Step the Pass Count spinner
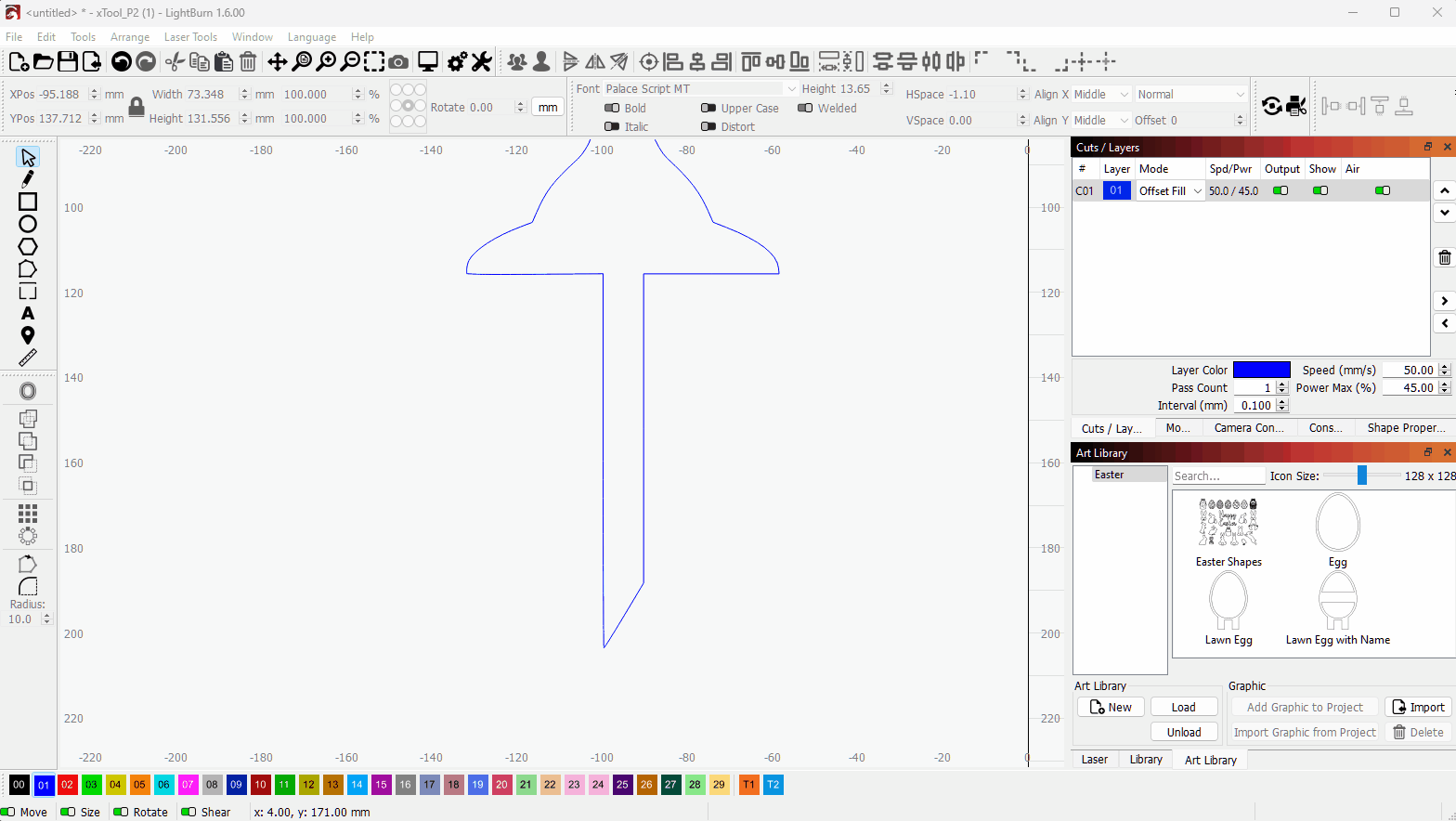Viewport: 1456px width, 821px height. pyautogui.click(x=1281, y=388)
